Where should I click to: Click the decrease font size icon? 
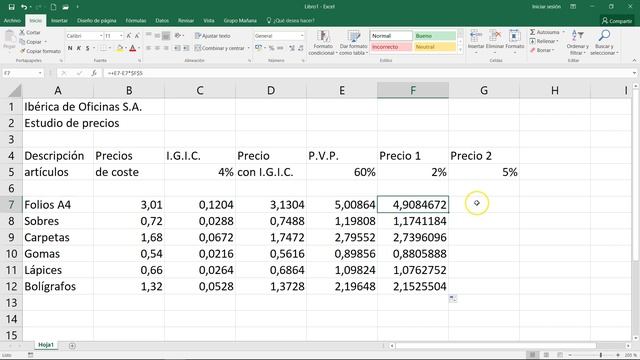[x=137, y=36]
